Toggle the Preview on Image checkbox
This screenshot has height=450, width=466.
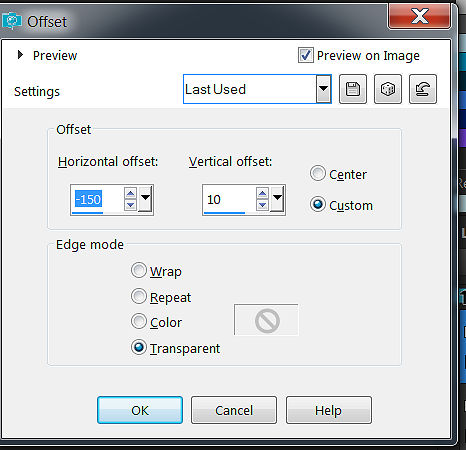coord(305,55)
